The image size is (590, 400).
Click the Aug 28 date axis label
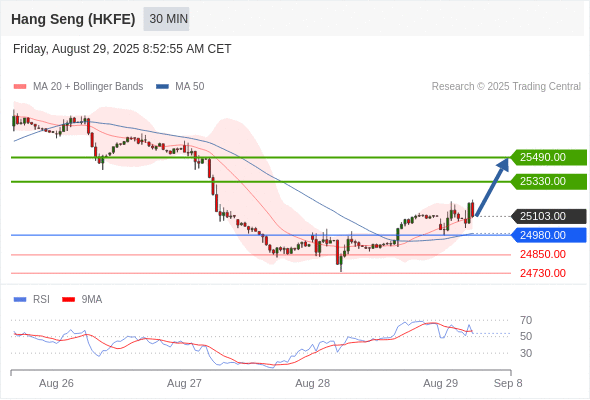click(x=312, y=383)
